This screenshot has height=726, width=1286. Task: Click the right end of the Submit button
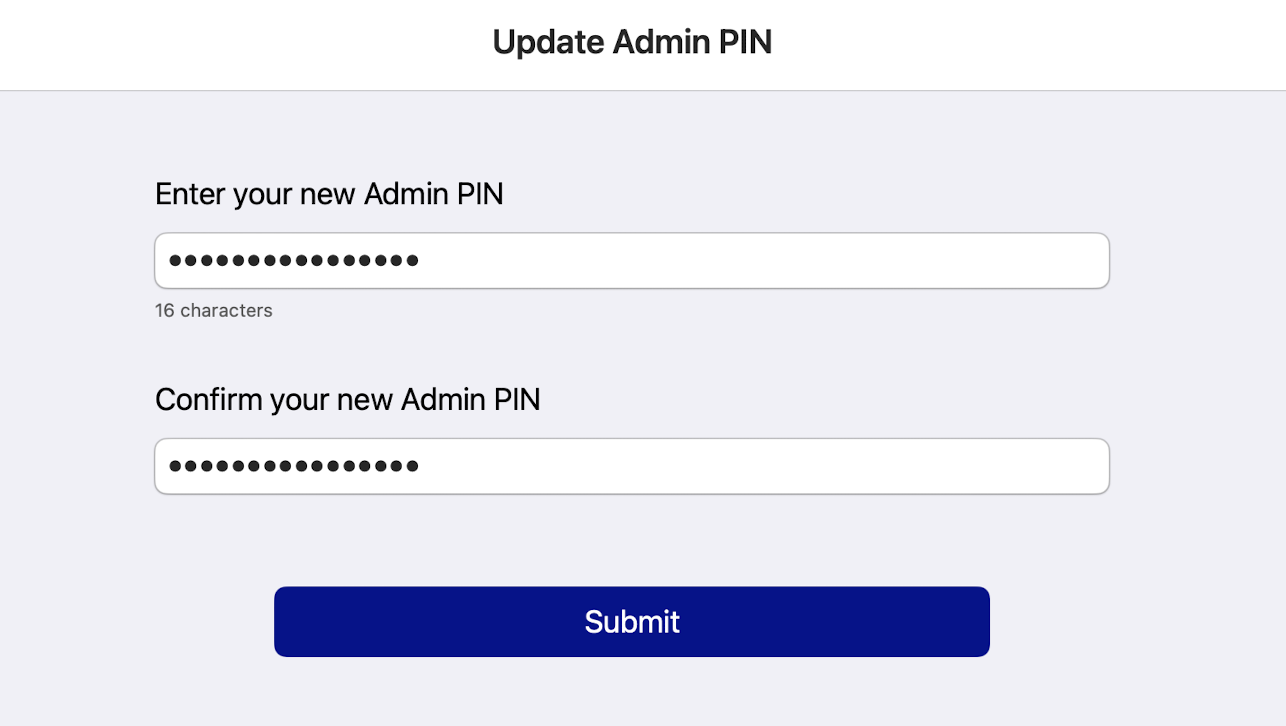pyautogui.click(x=964, y=622)
